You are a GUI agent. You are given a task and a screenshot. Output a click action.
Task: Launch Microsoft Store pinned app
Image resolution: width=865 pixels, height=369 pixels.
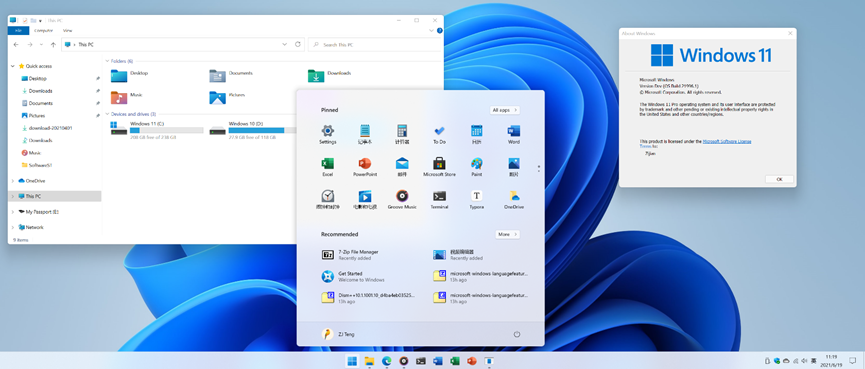pos(439,167)
